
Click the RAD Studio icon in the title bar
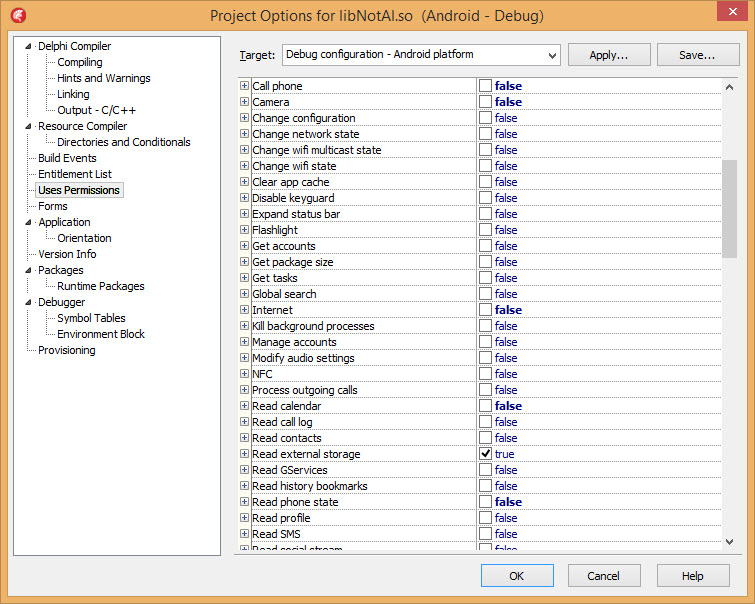[18, 15]
